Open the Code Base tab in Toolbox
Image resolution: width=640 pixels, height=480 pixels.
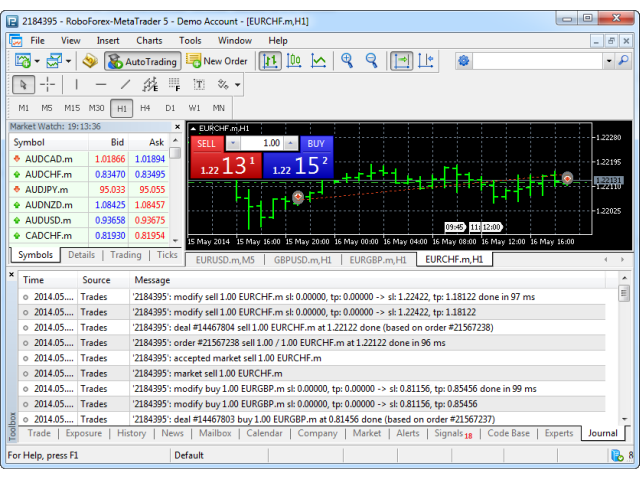(508, 433)
